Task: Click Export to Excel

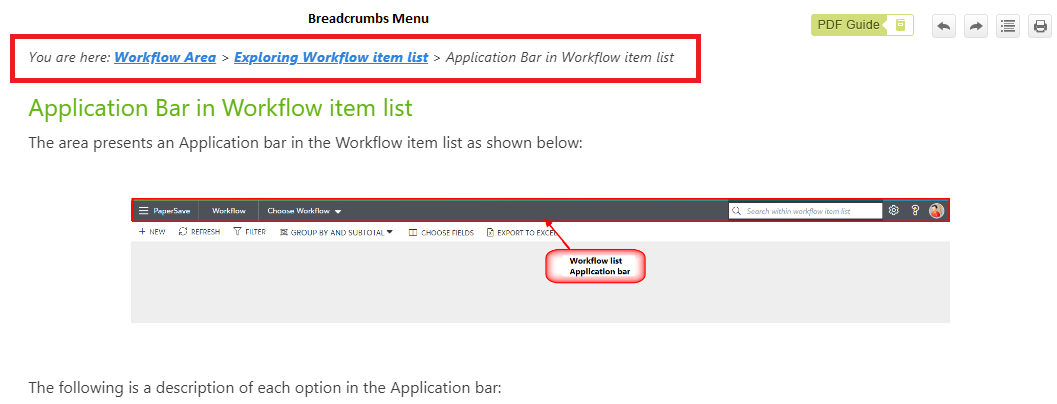Action: click(x=520, y=232)
